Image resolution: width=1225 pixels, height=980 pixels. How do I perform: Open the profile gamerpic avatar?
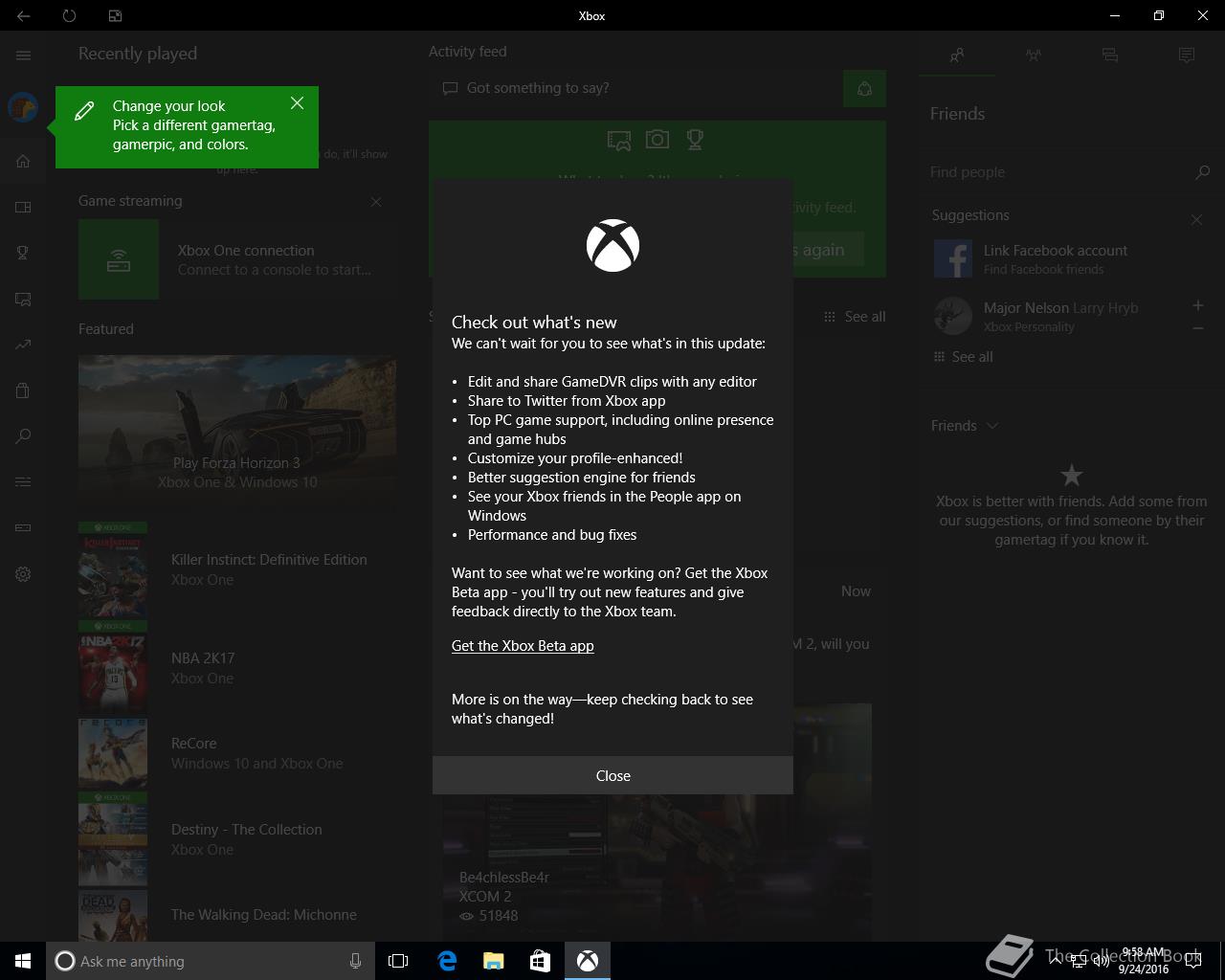[x=23, y=107]
